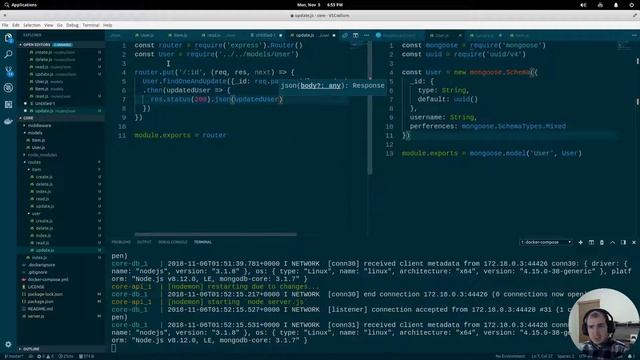Switch to the PROBLEMS panel tab
The image size is (640, 360).
pos(121,242)
